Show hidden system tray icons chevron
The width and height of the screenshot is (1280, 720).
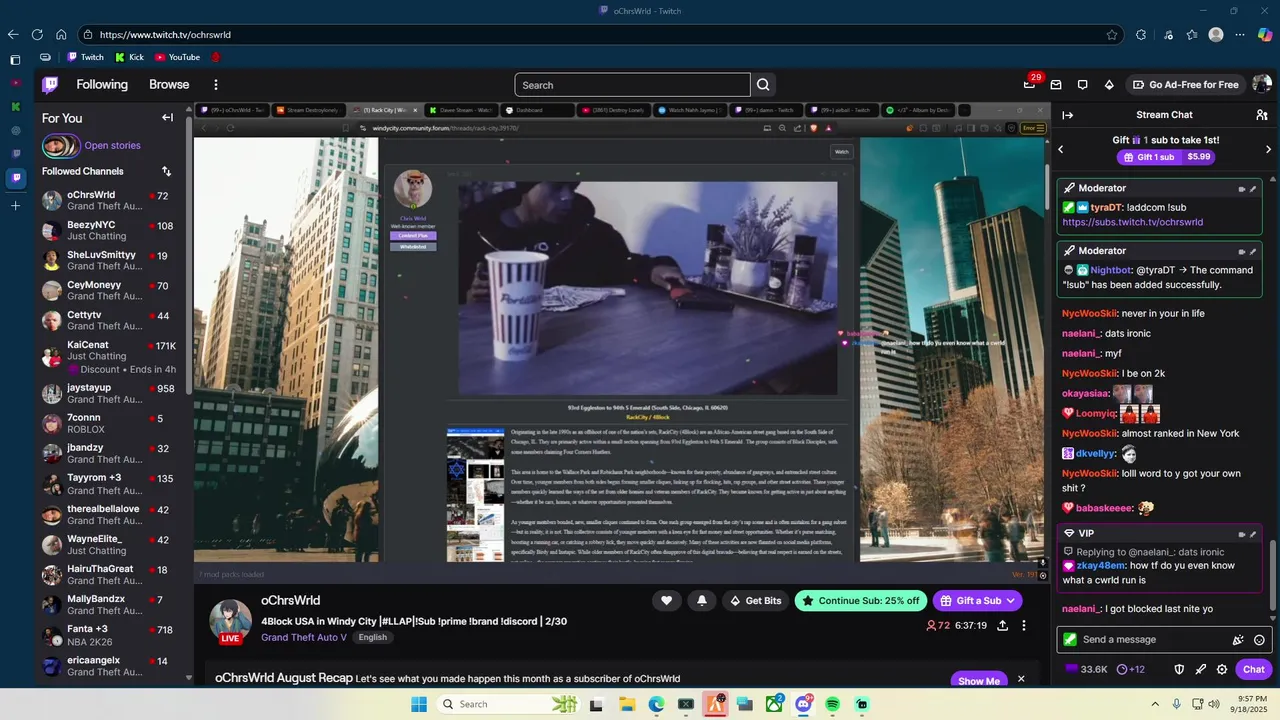click(1155, 704)
